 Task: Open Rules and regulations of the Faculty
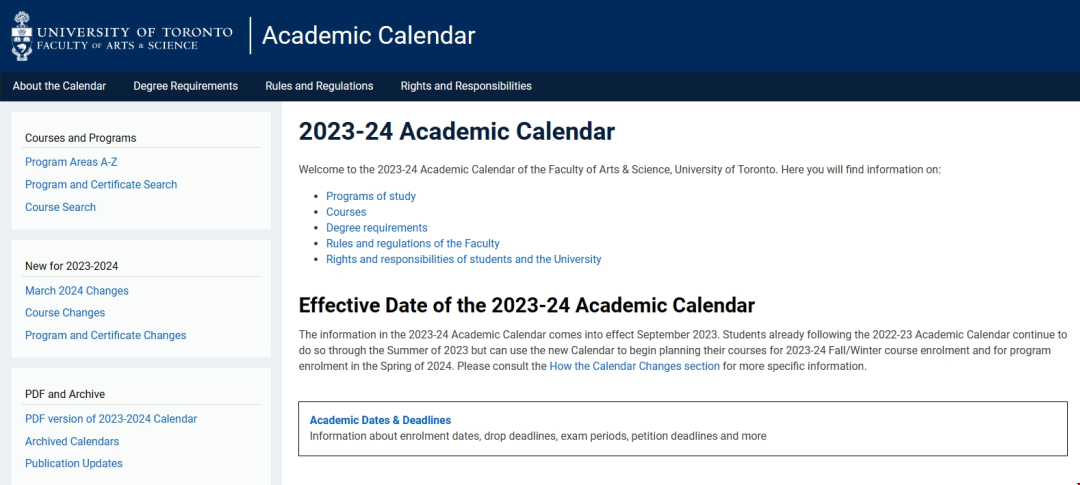click(x=413, y=244)
